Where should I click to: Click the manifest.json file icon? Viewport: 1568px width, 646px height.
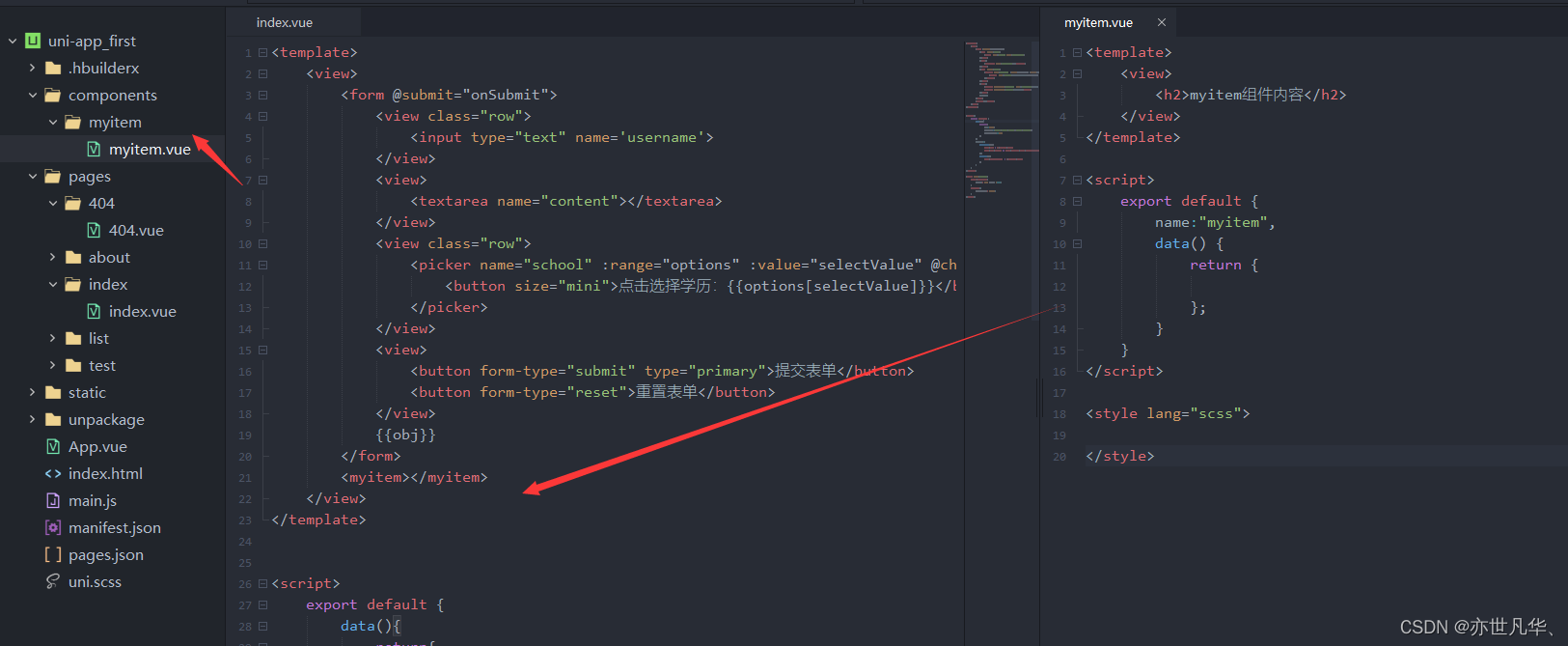[53, 527]
